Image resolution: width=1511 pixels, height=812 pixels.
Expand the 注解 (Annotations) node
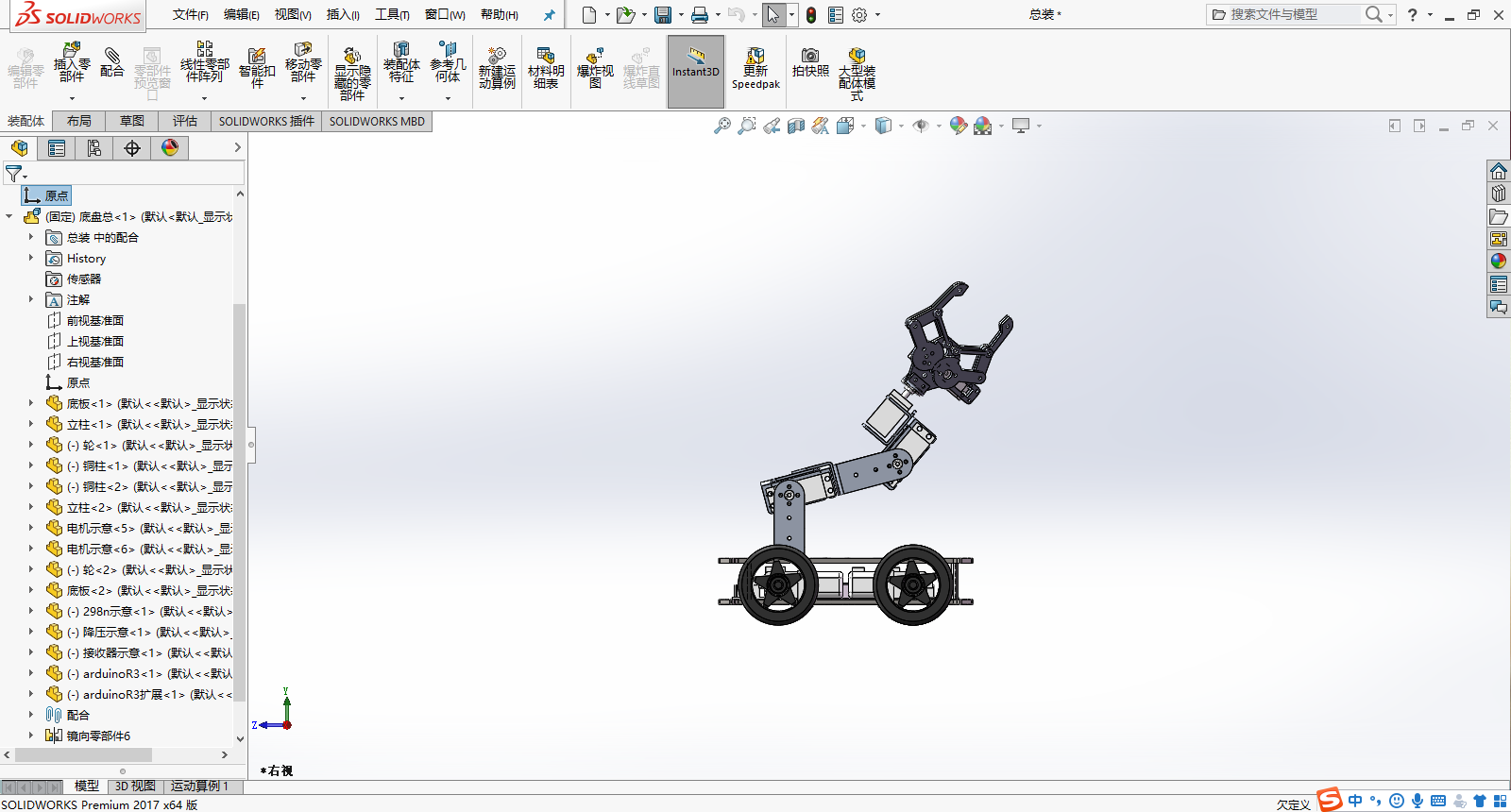tap(30, 299)
